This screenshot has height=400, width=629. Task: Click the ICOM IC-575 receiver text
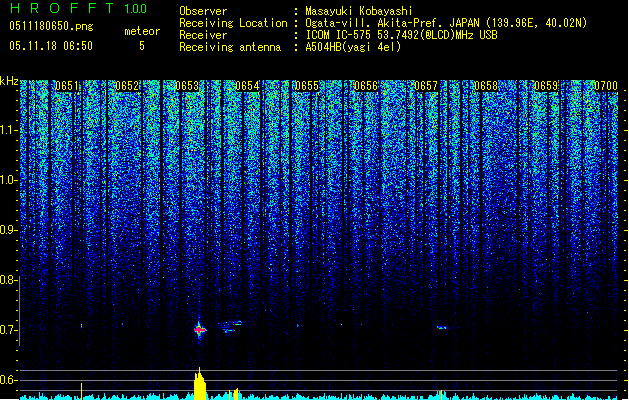pyautogui.click(x=401, y=35)
